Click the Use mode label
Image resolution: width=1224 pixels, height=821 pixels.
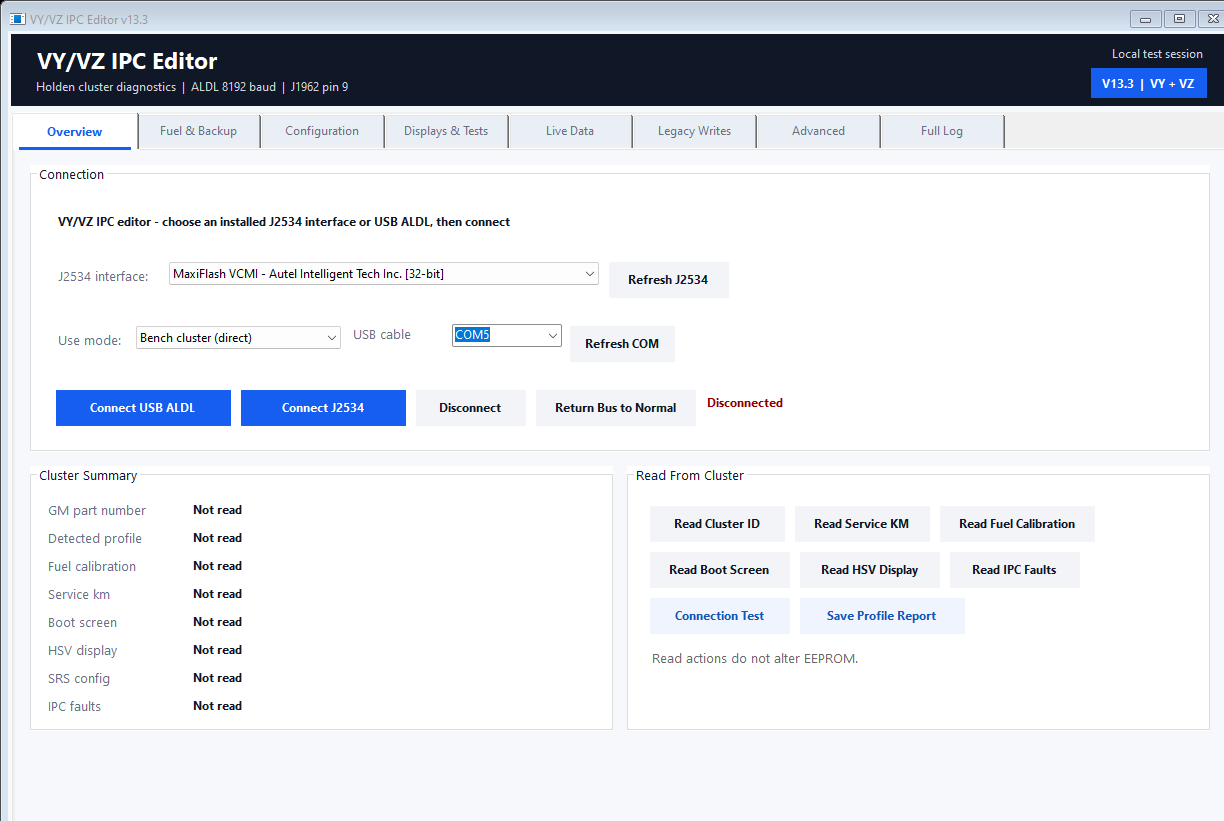click(89, 341)
